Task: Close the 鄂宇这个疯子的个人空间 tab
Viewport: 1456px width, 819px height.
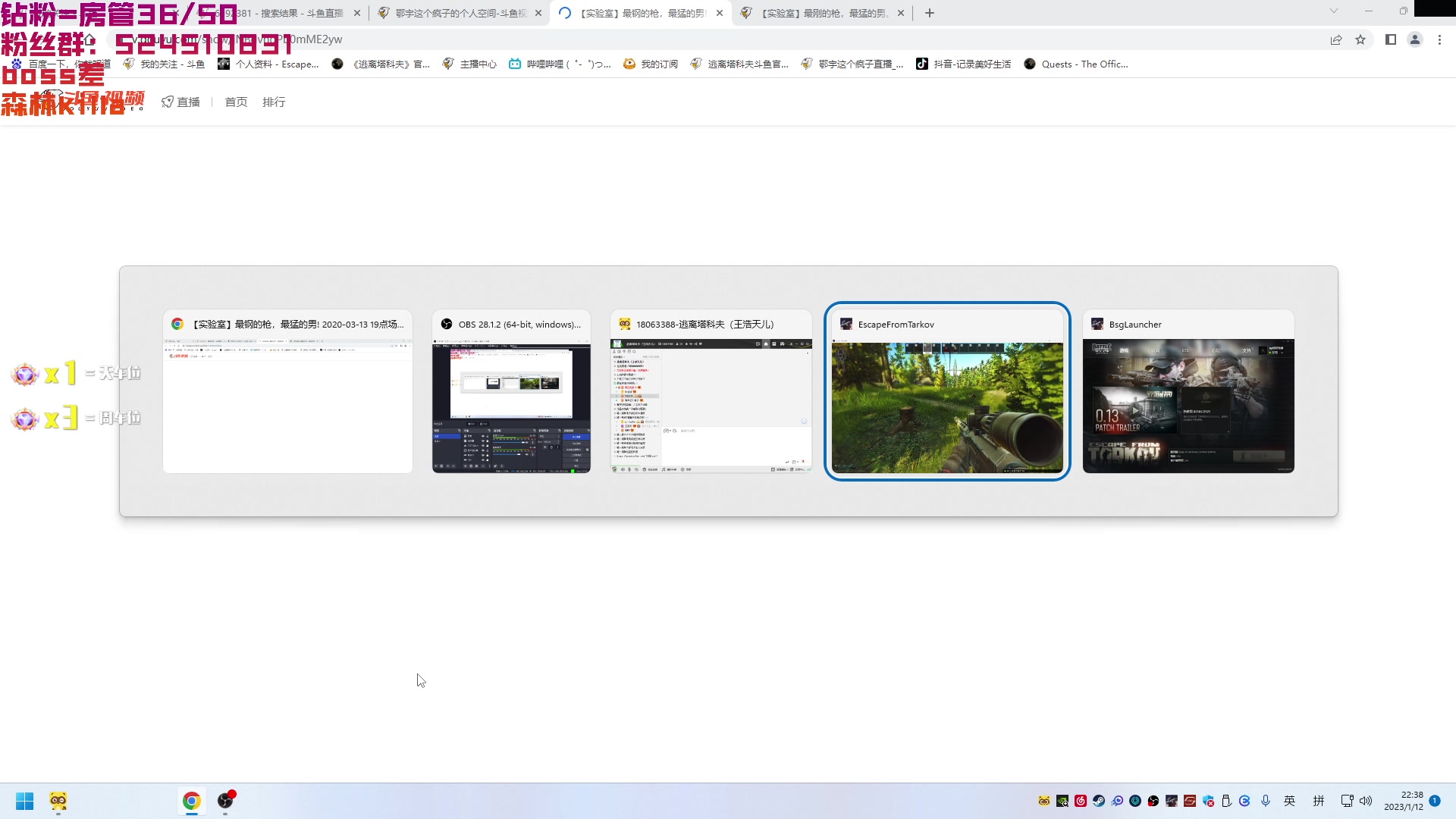Action: (x=538, y=13)
